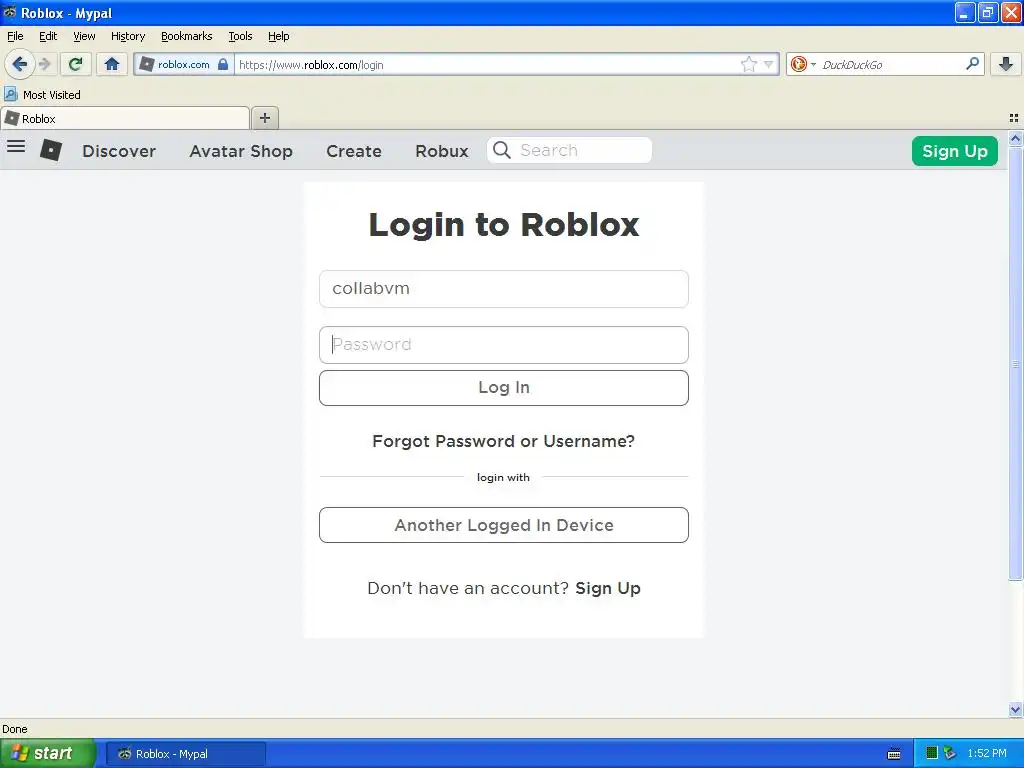Open the Edit menu
Screen dimensions: 1024x768
pyautogui.click(x=48, y=36)
